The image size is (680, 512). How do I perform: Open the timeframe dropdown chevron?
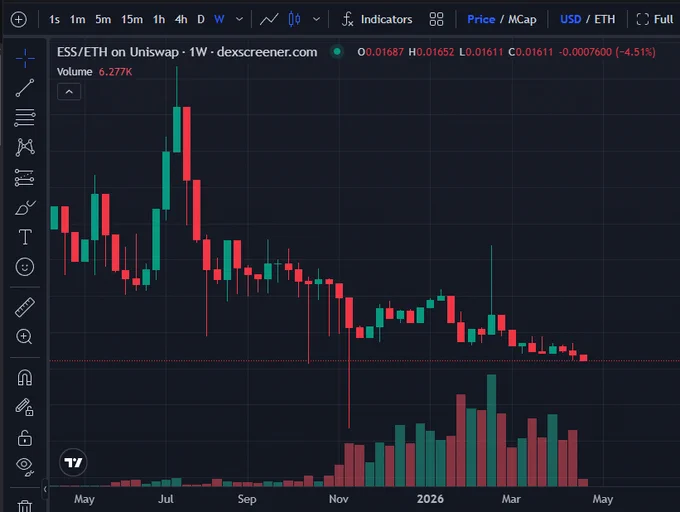[239, 20]
